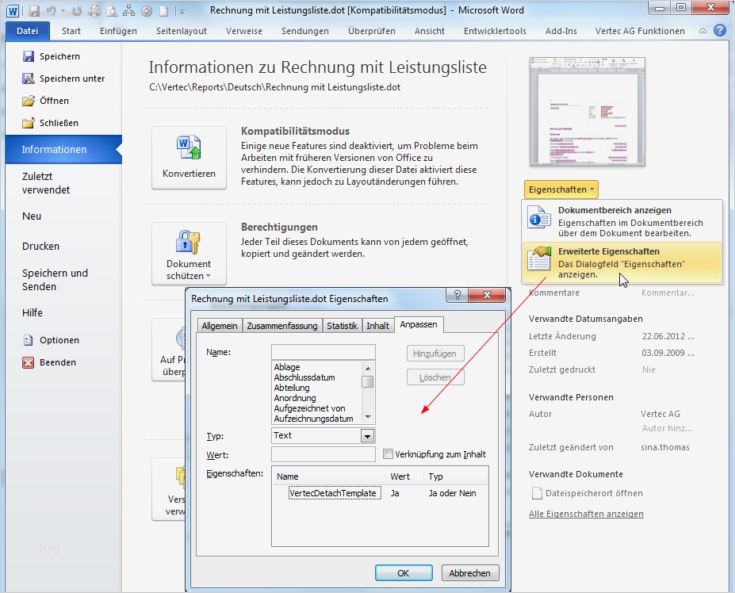This screenshot has height=593, width=735.
Task: Click Alle Eigenschaften anzeigen link
Action: (x=586, y=514)
